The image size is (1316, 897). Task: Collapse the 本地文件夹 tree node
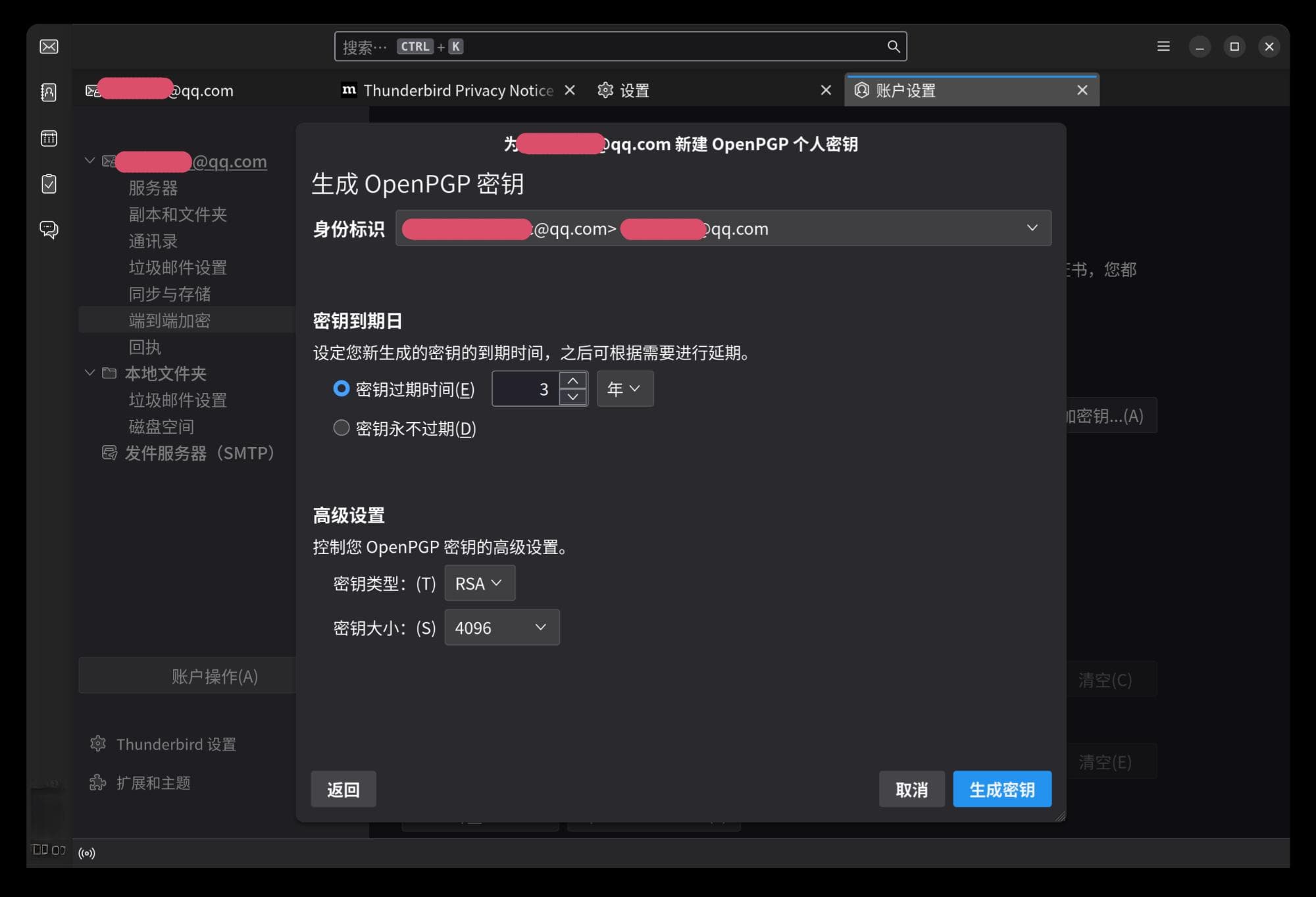(89, 373)
